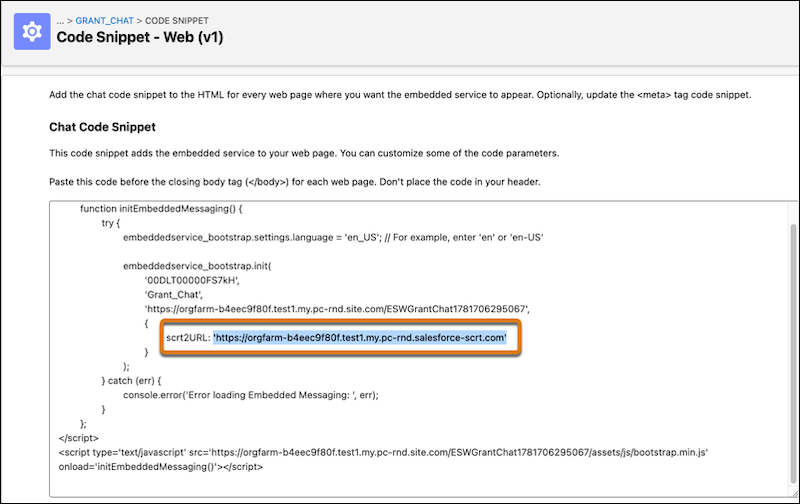Click the closing </script> tag line
This screenshot has width=800, height=504.
click(x=79, y=438)
